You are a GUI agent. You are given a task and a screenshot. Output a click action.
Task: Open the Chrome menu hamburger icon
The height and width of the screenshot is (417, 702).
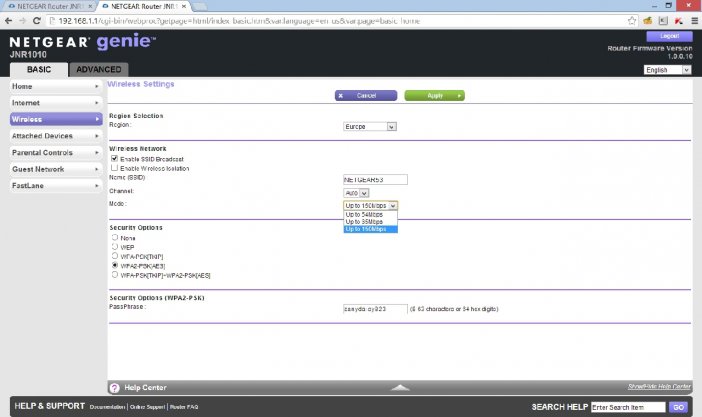click(694, 21)
